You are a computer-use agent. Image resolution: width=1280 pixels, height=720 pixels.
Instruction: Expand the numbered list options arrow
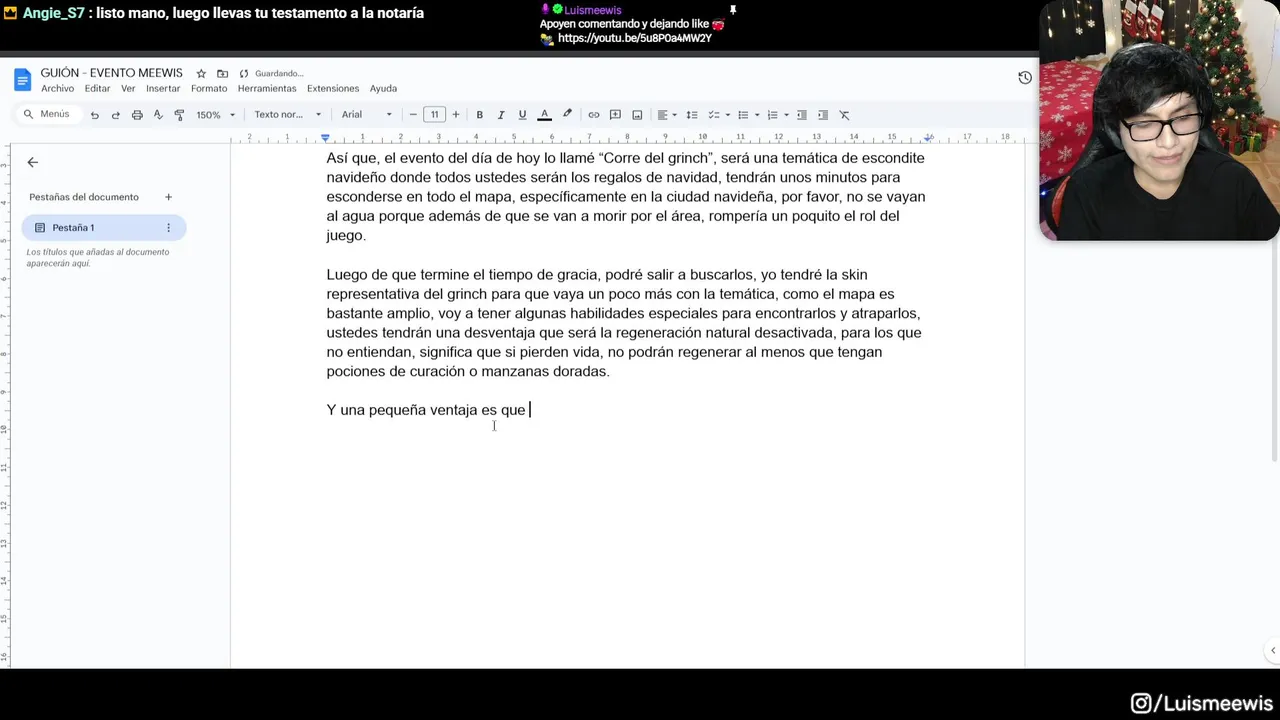coord(786,115)
